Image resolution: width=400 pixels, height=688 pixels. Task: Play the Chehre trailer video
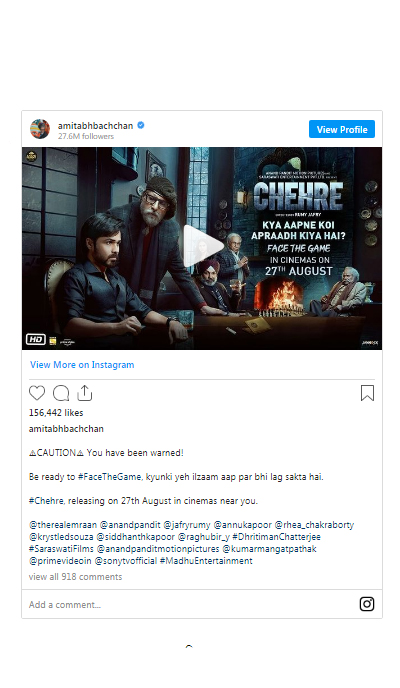202,246
